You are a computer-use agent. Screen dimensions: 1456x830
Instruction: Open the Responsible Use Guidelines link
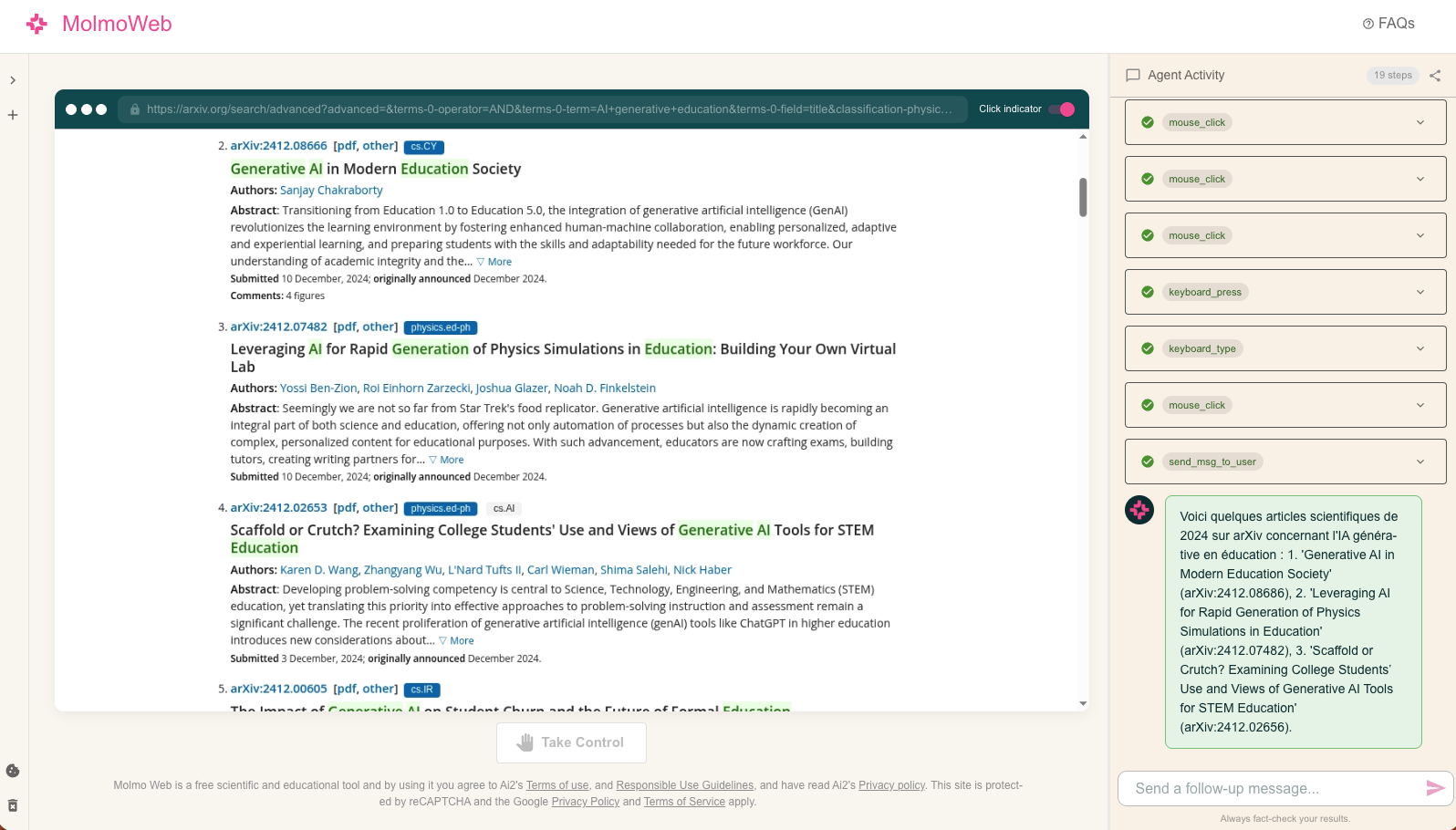[x=684, y=785]
